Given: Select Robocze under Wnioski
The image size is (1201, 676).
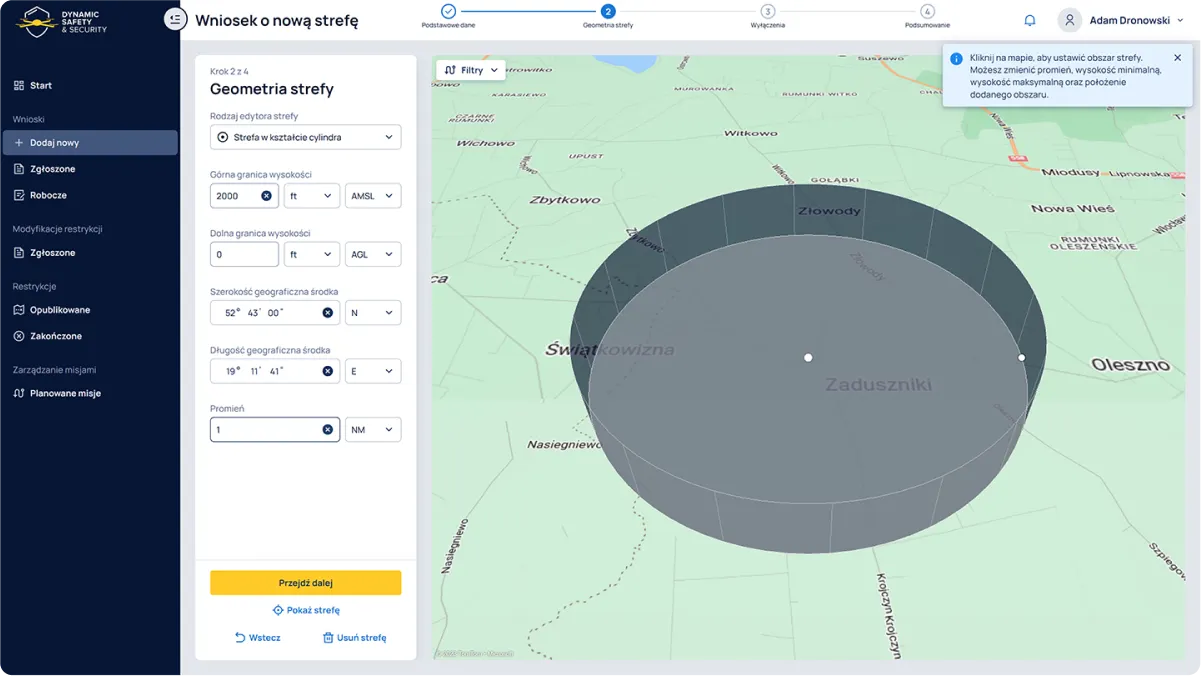Looking at the screenshot, I should tap(48, 195).
